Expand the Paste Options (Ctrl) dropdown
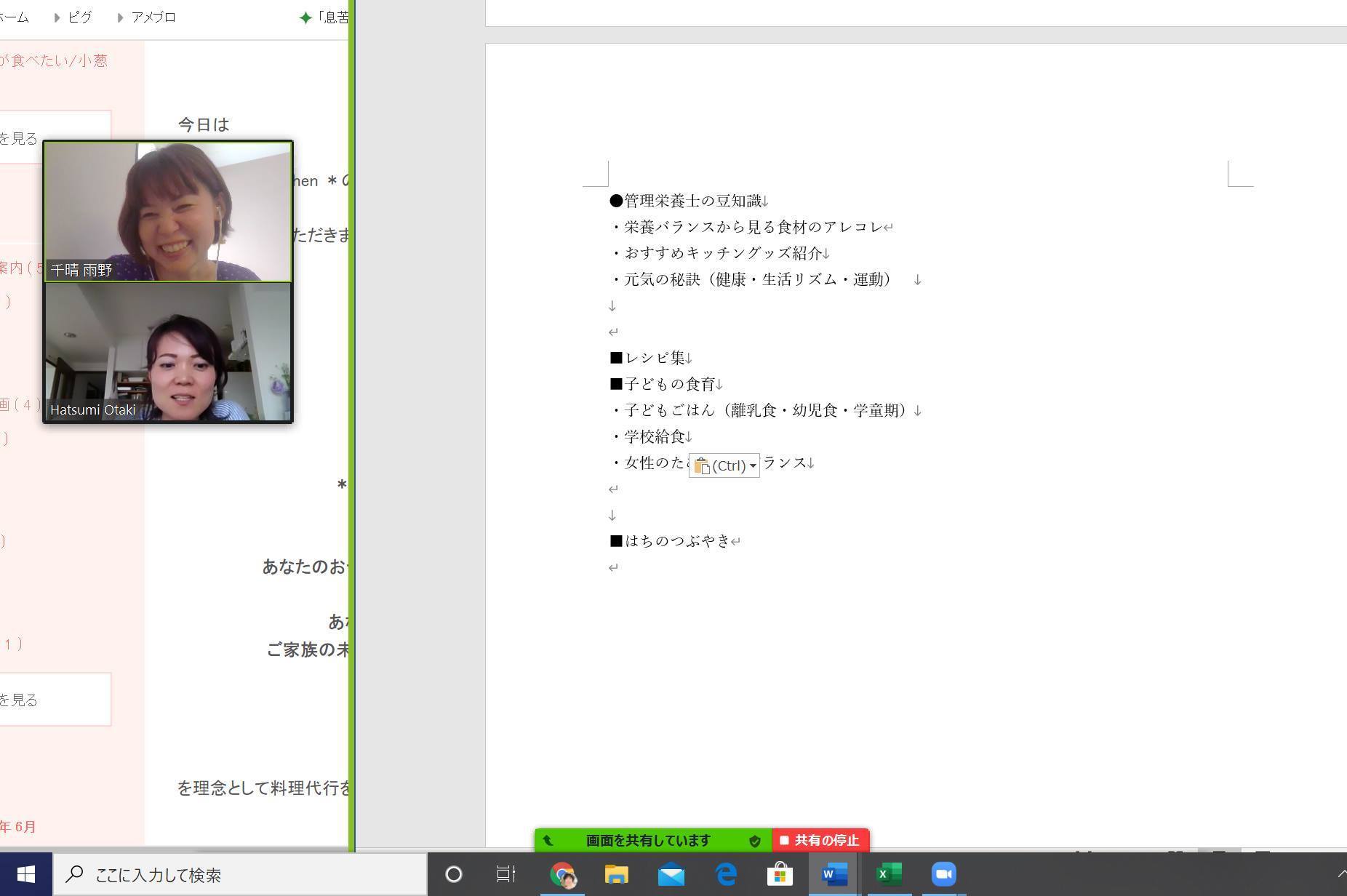Viewport: 1347px width, 896px height. pyautogui.click(x=752, y=465)
